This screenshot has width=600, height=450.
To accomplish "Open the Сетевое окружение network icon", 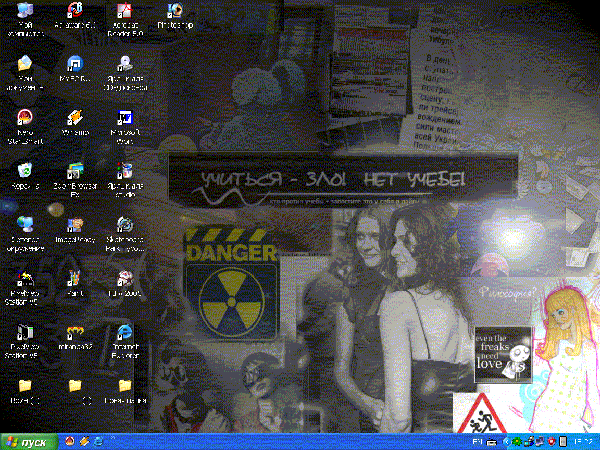I will click(x=25, y=234).
